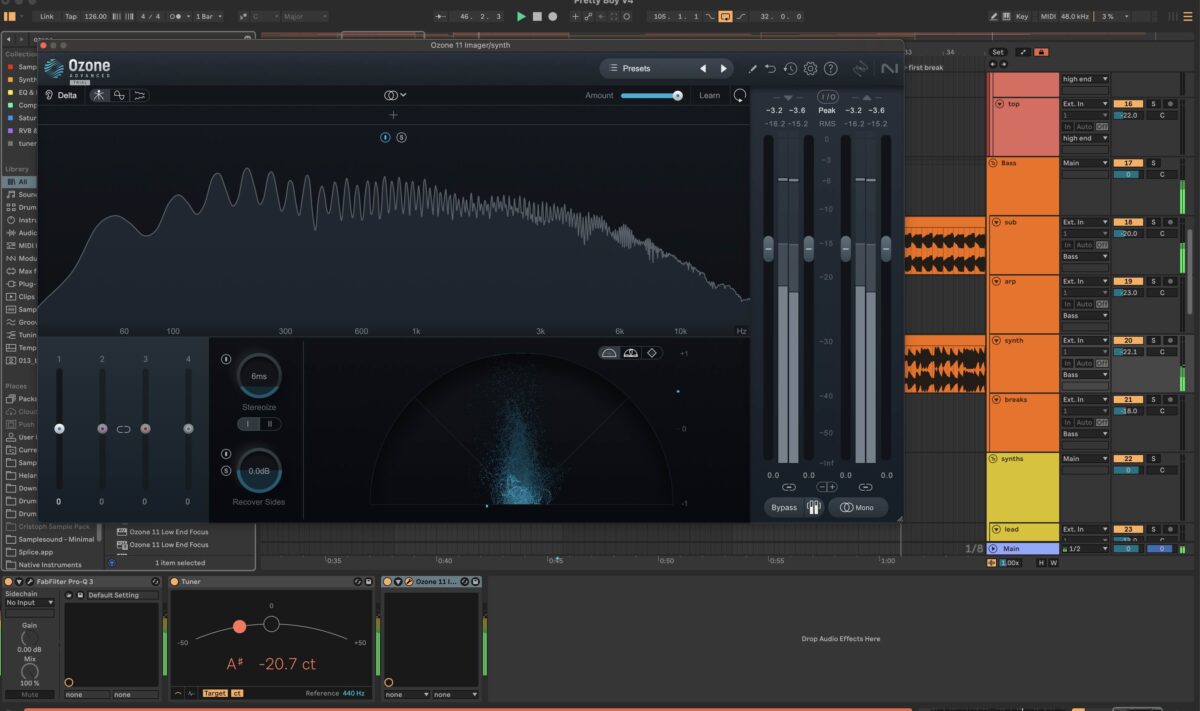Select the Polar Level vectorscope view
Screen dimensions: 1200x711
point(630,353)
